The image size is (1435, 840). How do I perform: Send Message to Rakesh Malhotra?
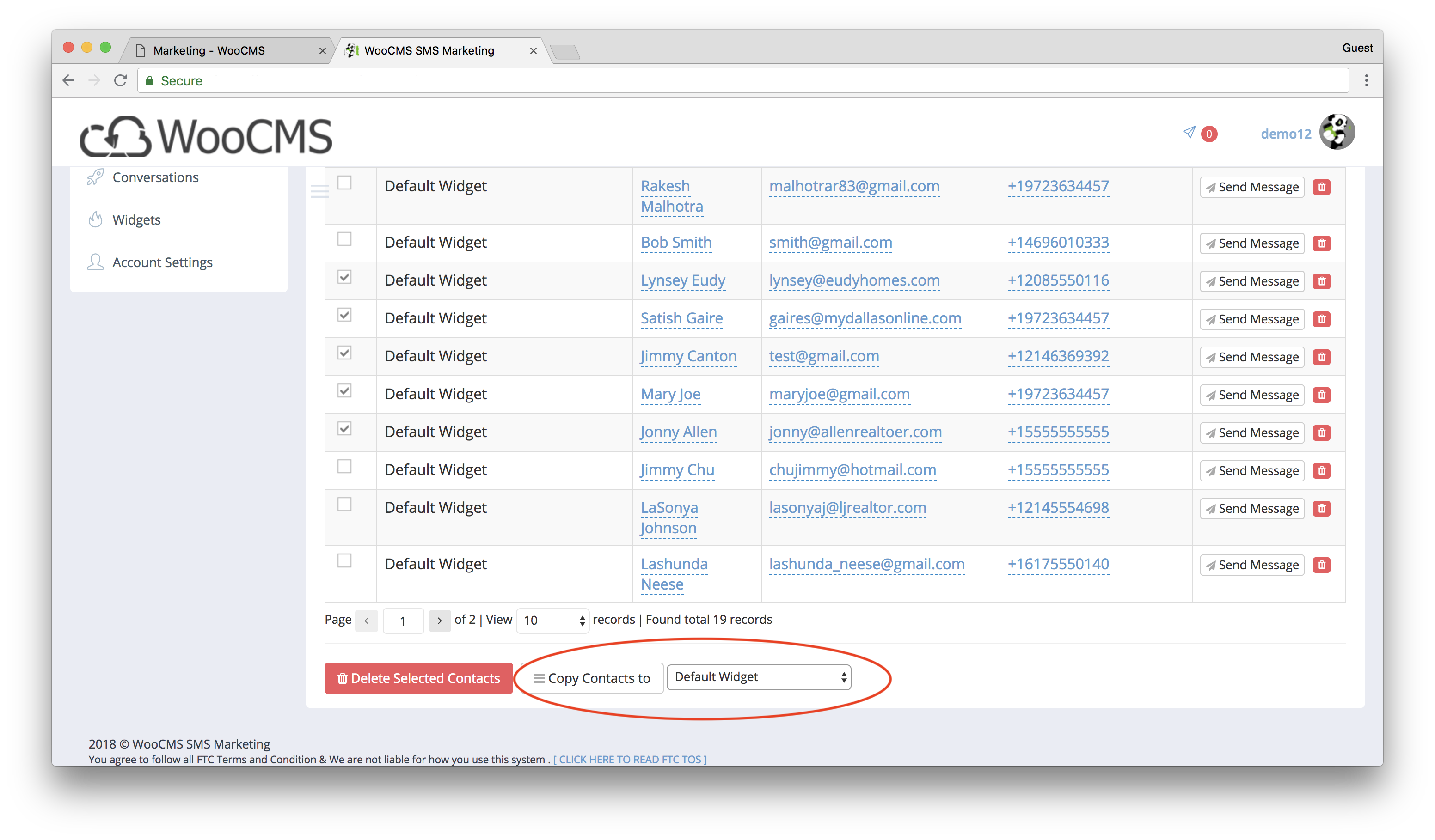(x=1251, y=187)
